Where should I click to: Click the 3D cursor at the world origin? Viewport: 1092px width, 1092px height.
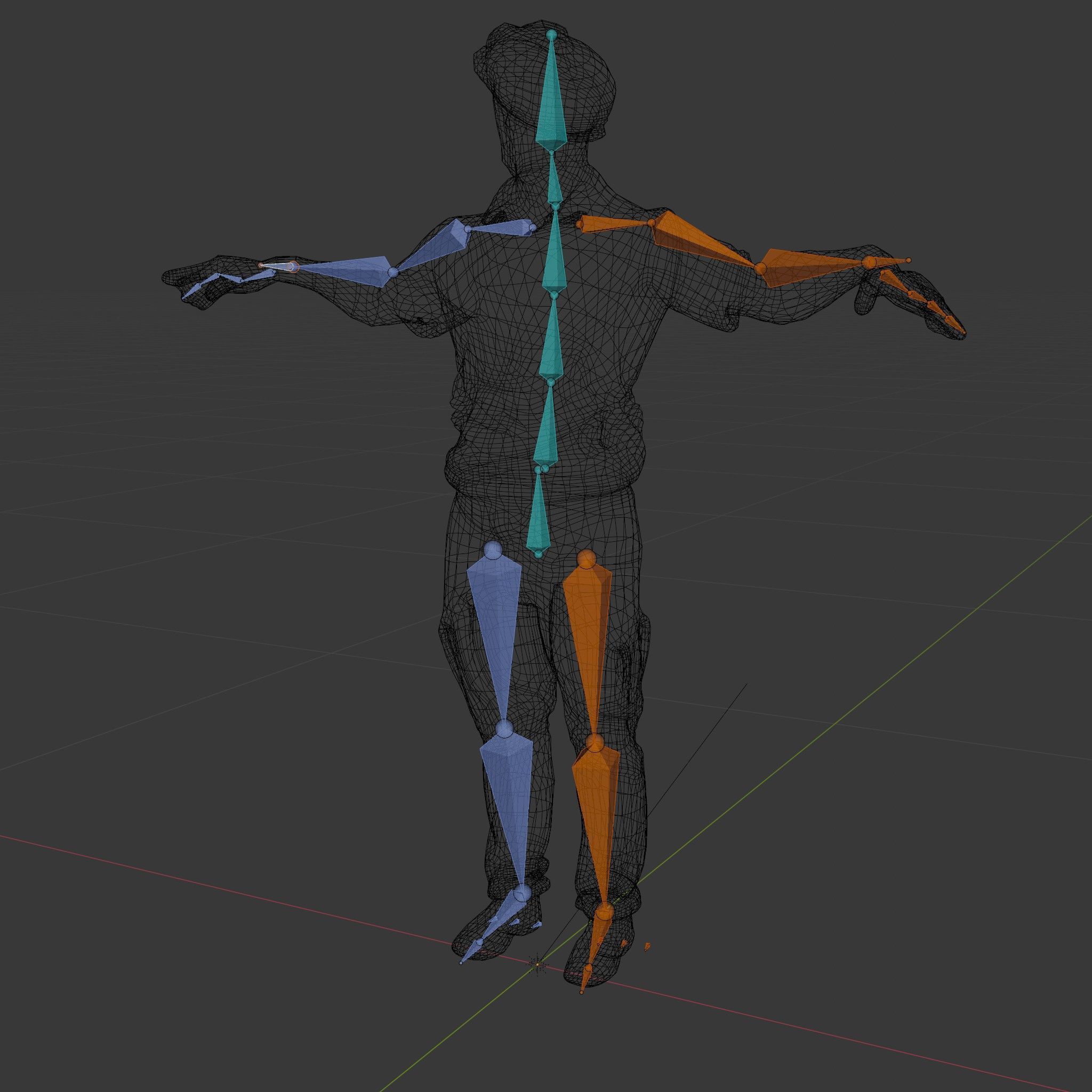(x=537, y=965)
